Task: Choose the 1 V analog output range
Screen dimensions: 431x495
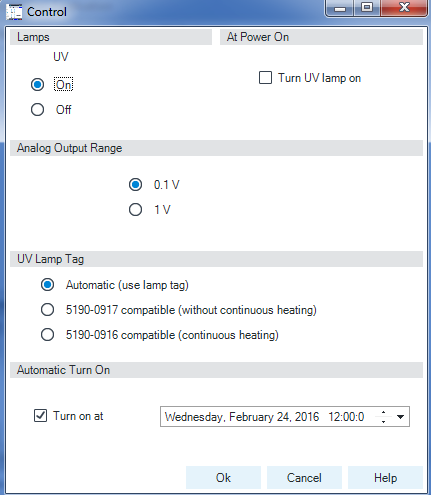Action: point(135,210)
